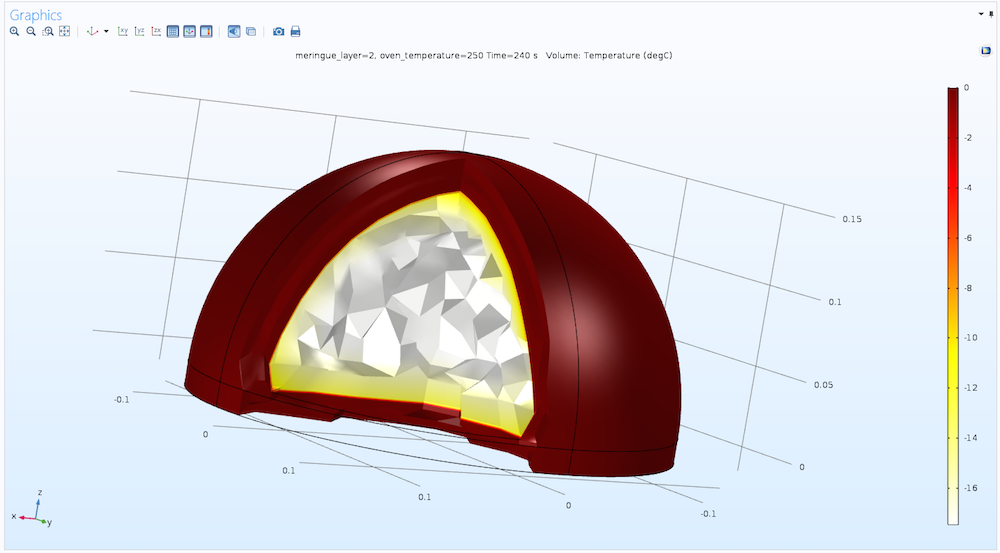The image size is (1000, 553).
Task: Click the Graphics panel title
Action: (x=36, y=15)
